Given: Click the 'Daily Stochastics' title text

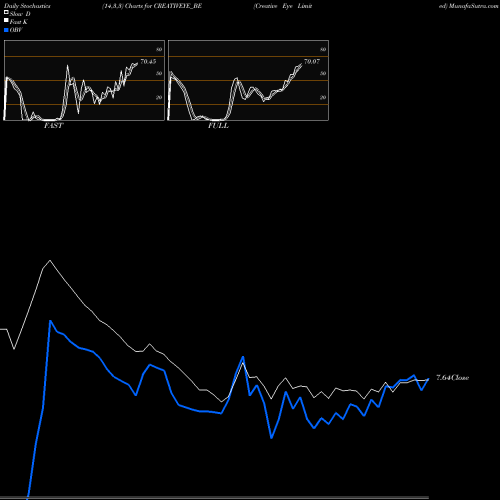Looking at the screenshot, I should [27, 6].
